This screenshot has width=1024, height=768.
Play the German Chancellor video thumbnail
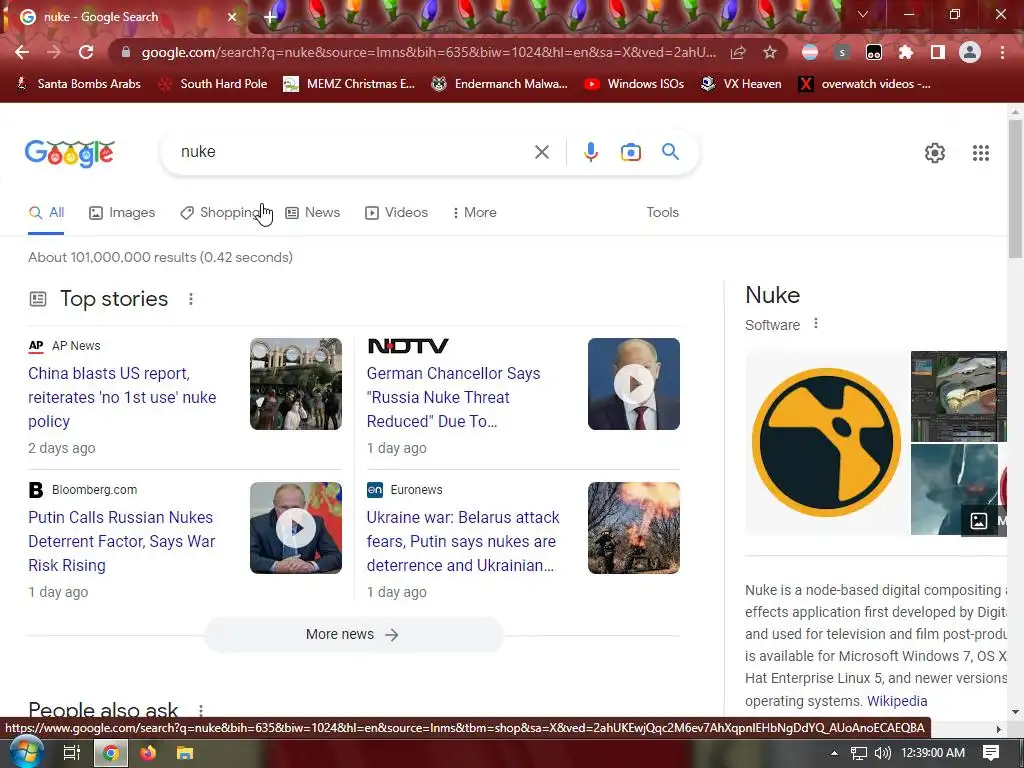pyautogui.click(x=633, y=384)
